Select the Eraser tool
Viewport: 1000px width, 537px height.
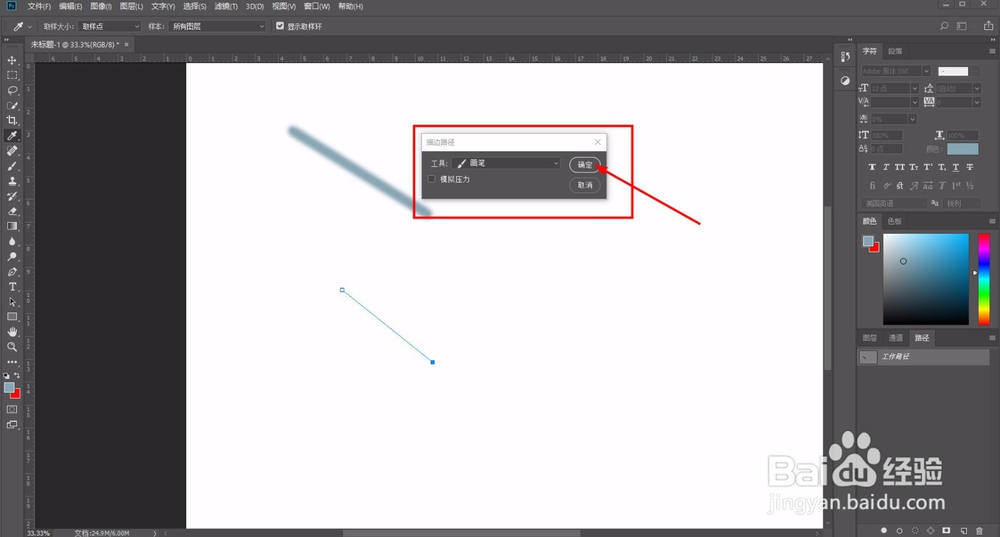coord(12,211)
